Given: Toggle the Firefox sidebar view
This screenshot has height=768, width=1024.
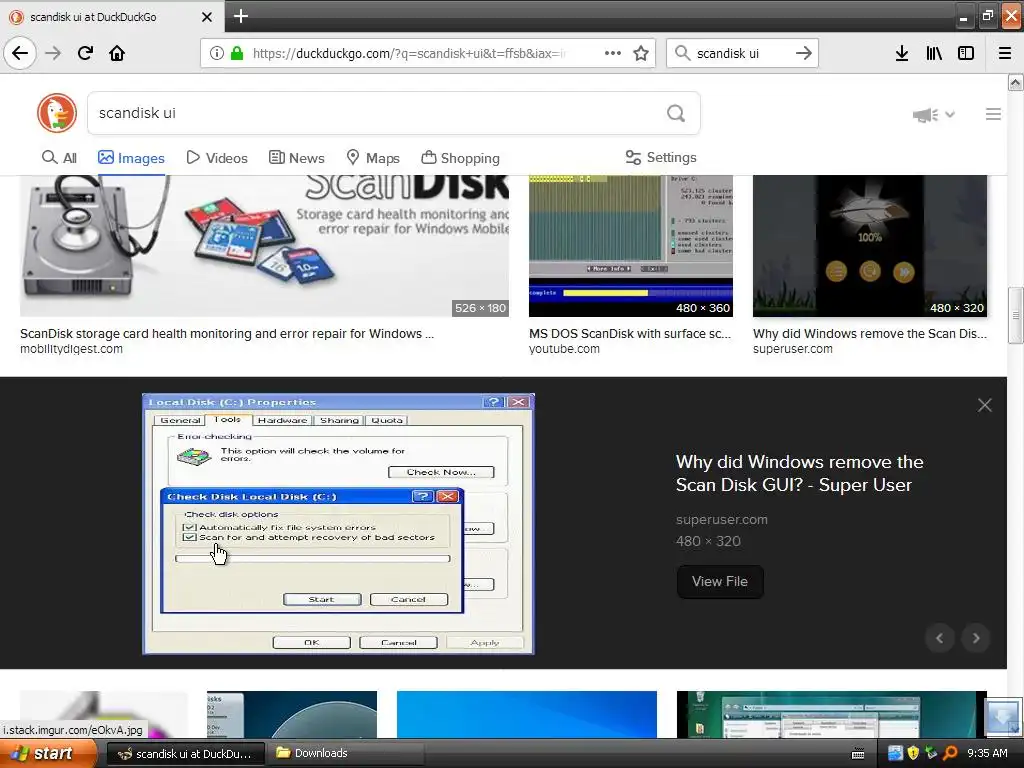Looking at the screenshot, I should [x=966, y=53].
